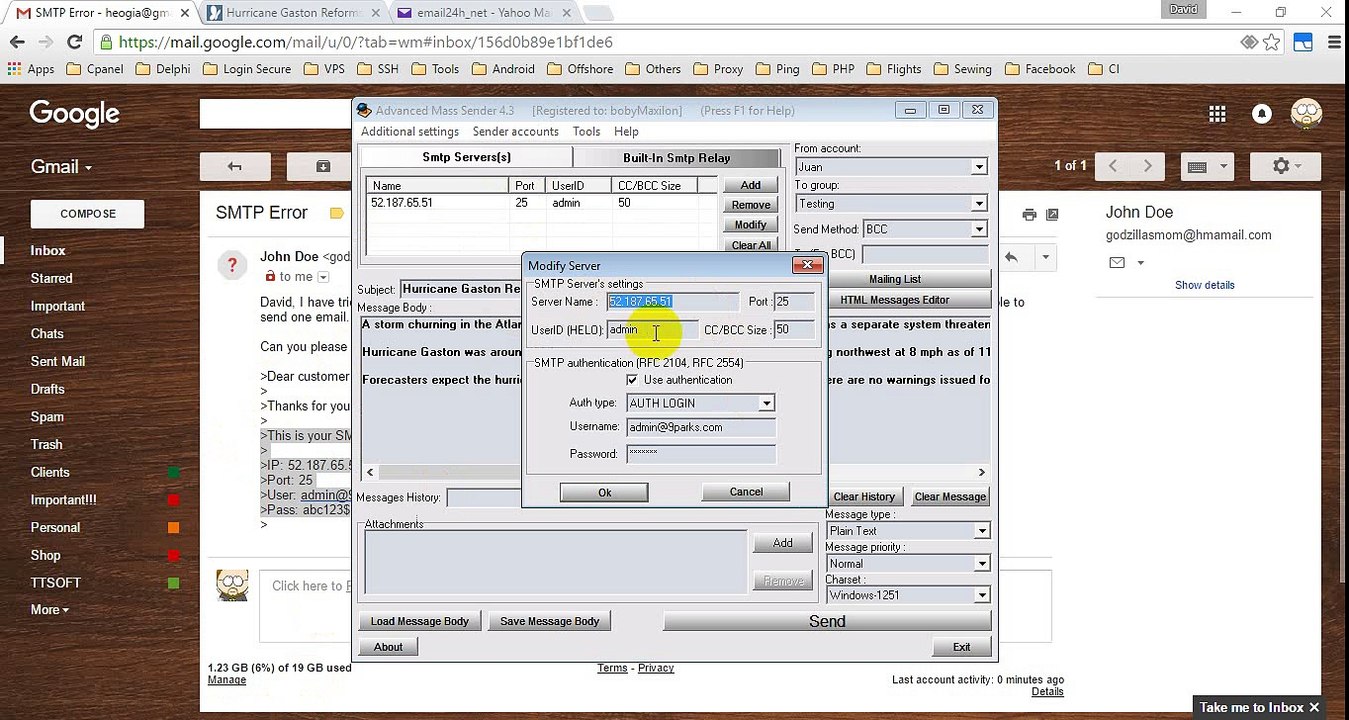Click the browser back arrow
Viewport: 1349px width, 720px height.
(17, 42)
